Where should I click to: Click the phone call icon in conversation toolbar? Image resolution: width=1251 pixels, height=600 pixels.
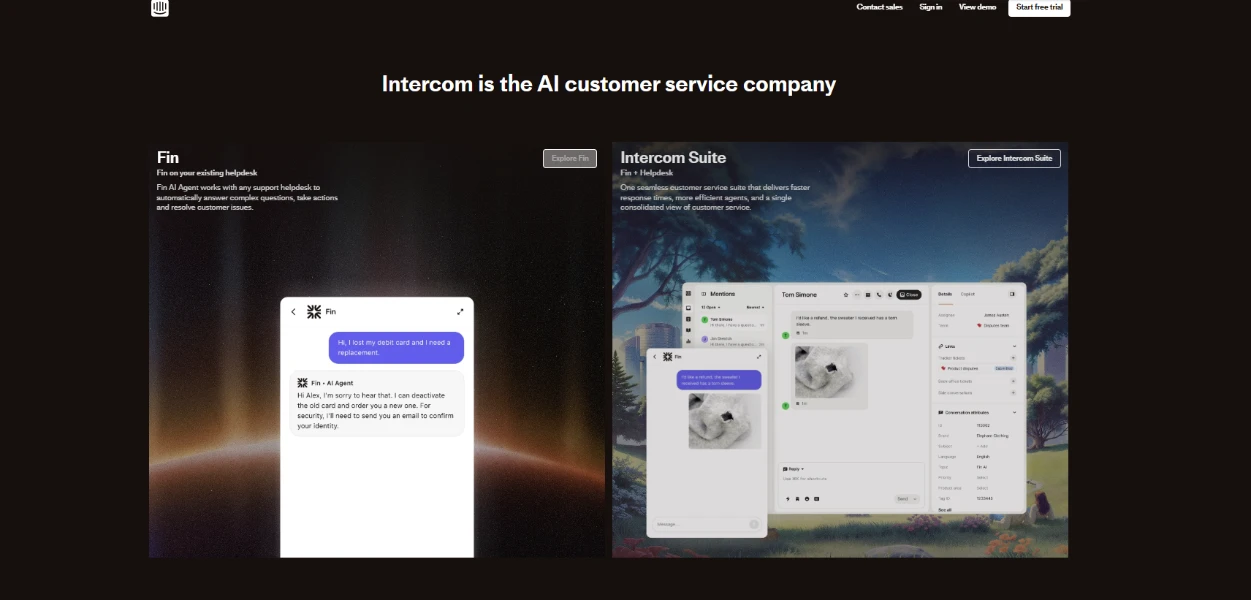880,294
